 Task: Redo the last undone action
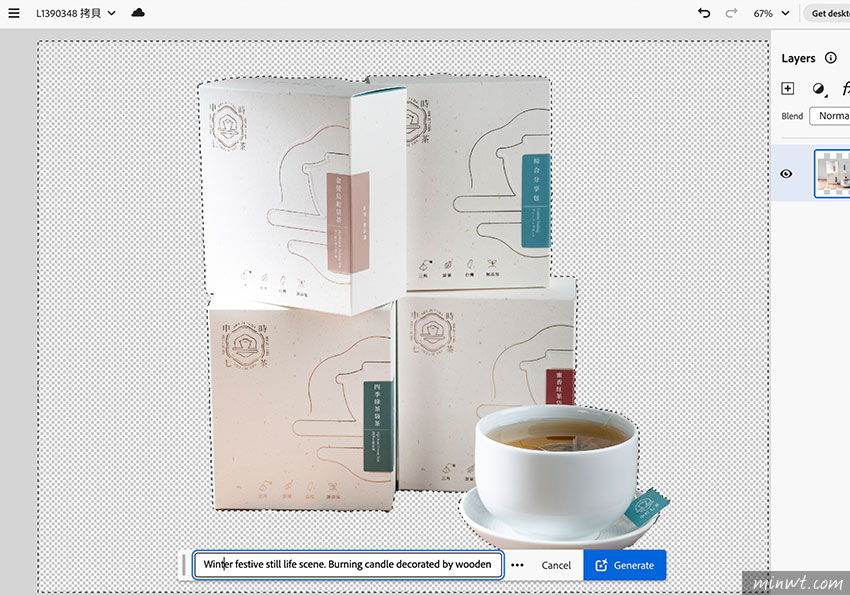point(731,13)
